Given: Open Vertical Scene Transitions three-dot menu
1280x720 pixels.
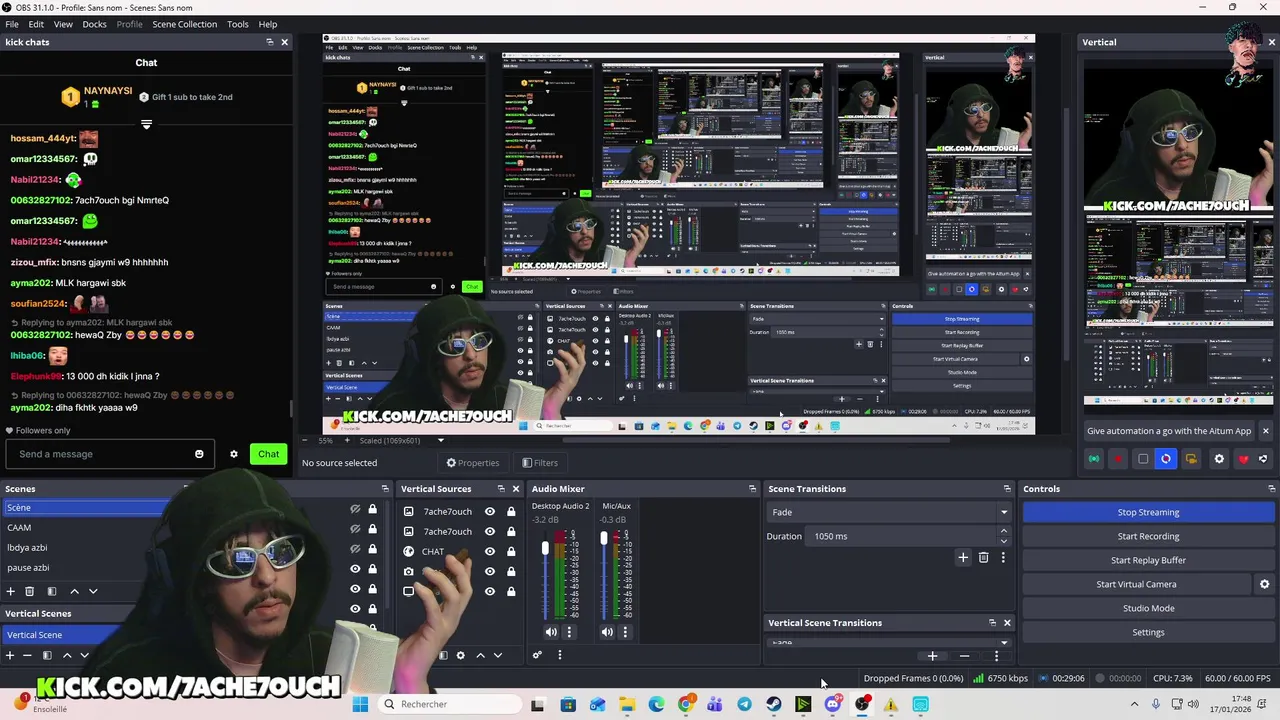Looking at the screenshot, I should click(996, 656).
